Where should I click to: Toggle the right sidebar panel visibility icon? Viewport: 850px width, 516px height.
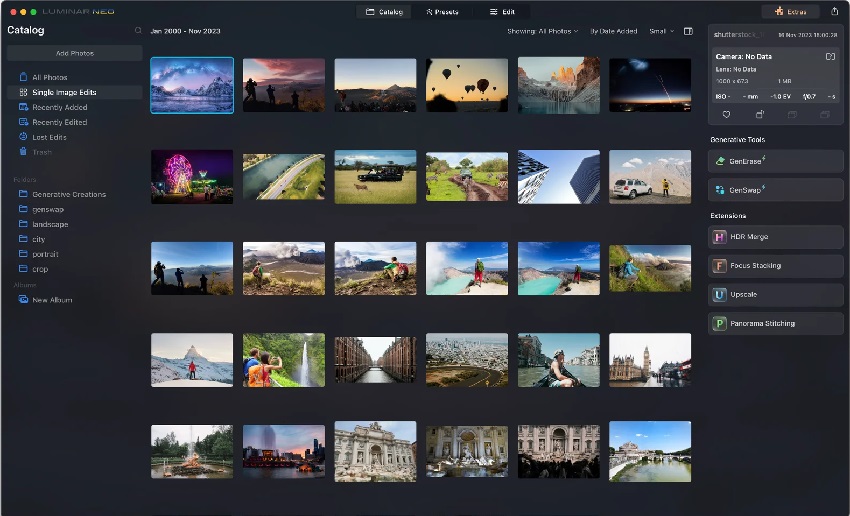click(688, 31)
